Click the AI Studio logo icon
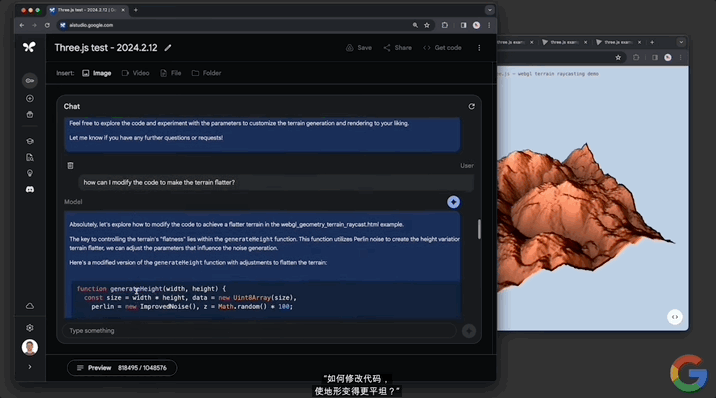Viewport: 716px width, 398px height. pos(29,47)
